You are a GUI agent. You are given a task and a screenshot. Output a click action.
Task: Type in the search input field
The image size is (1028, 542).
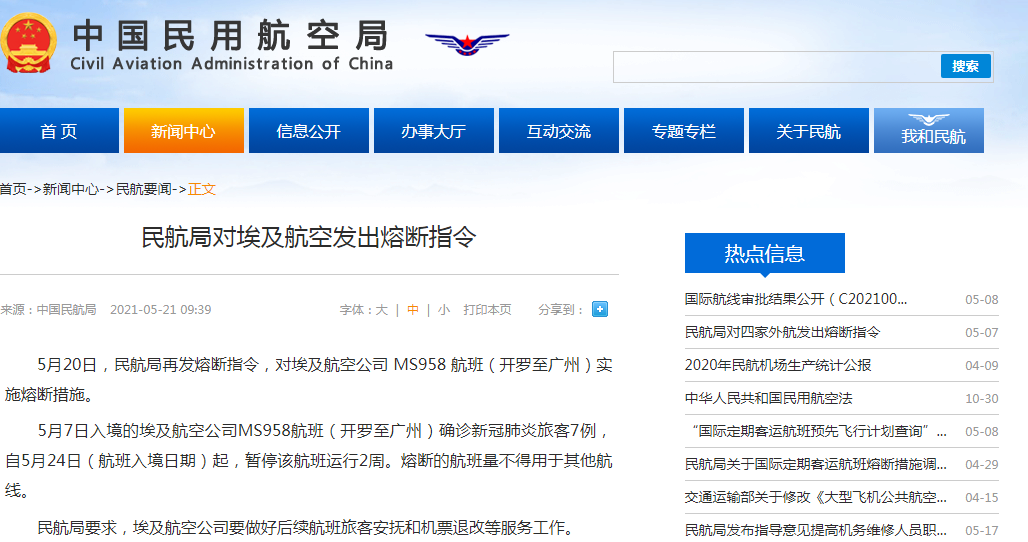click(x=777, y=66)
